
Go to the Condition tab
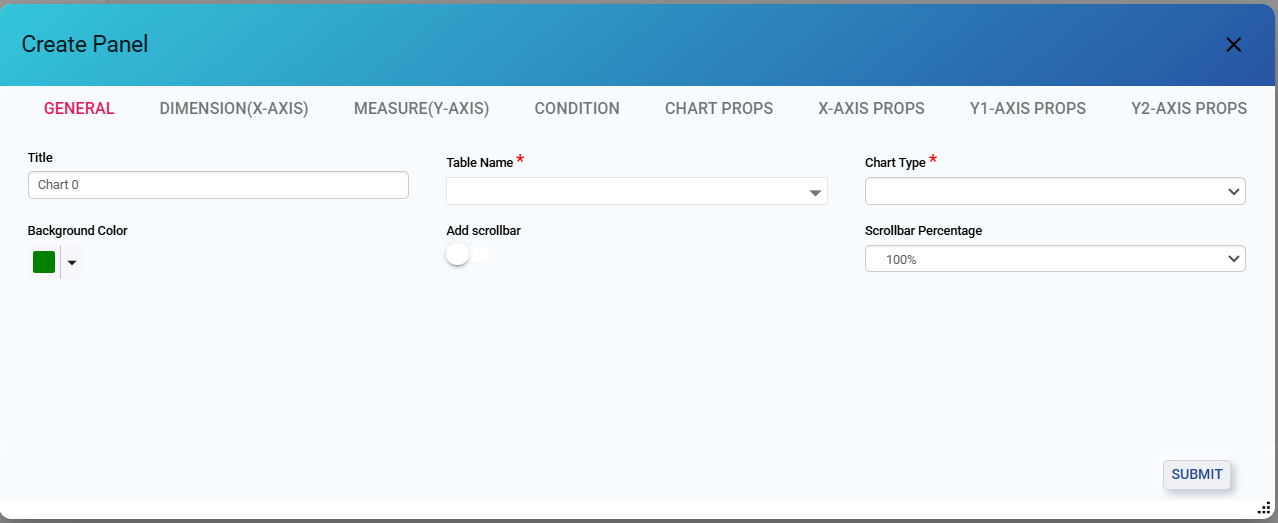(577, 108)
